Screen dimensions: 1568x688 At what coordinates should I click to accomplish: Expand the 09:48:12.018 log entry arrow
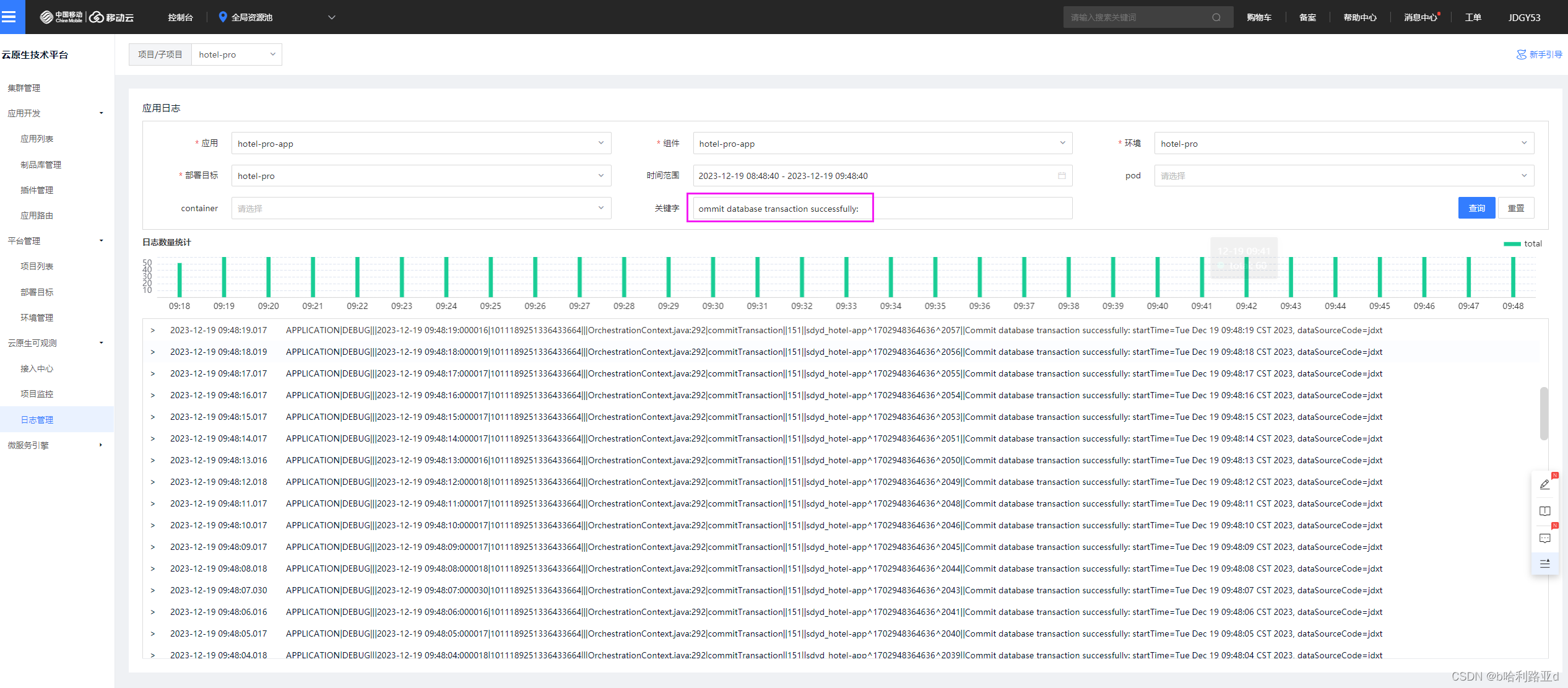click(x=153, y=482)
